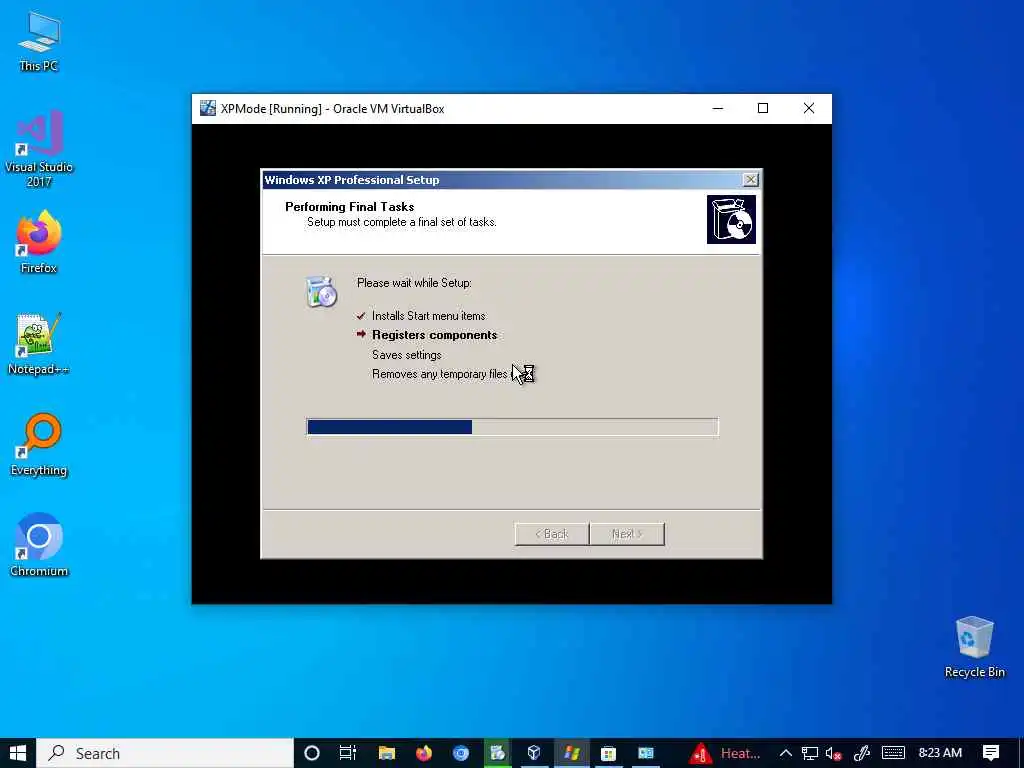Switch to VirtualBox Manager cube taskbar icon
This screenshot has height=768, width=1024.
pyautogui.click(x=534, y=753)
